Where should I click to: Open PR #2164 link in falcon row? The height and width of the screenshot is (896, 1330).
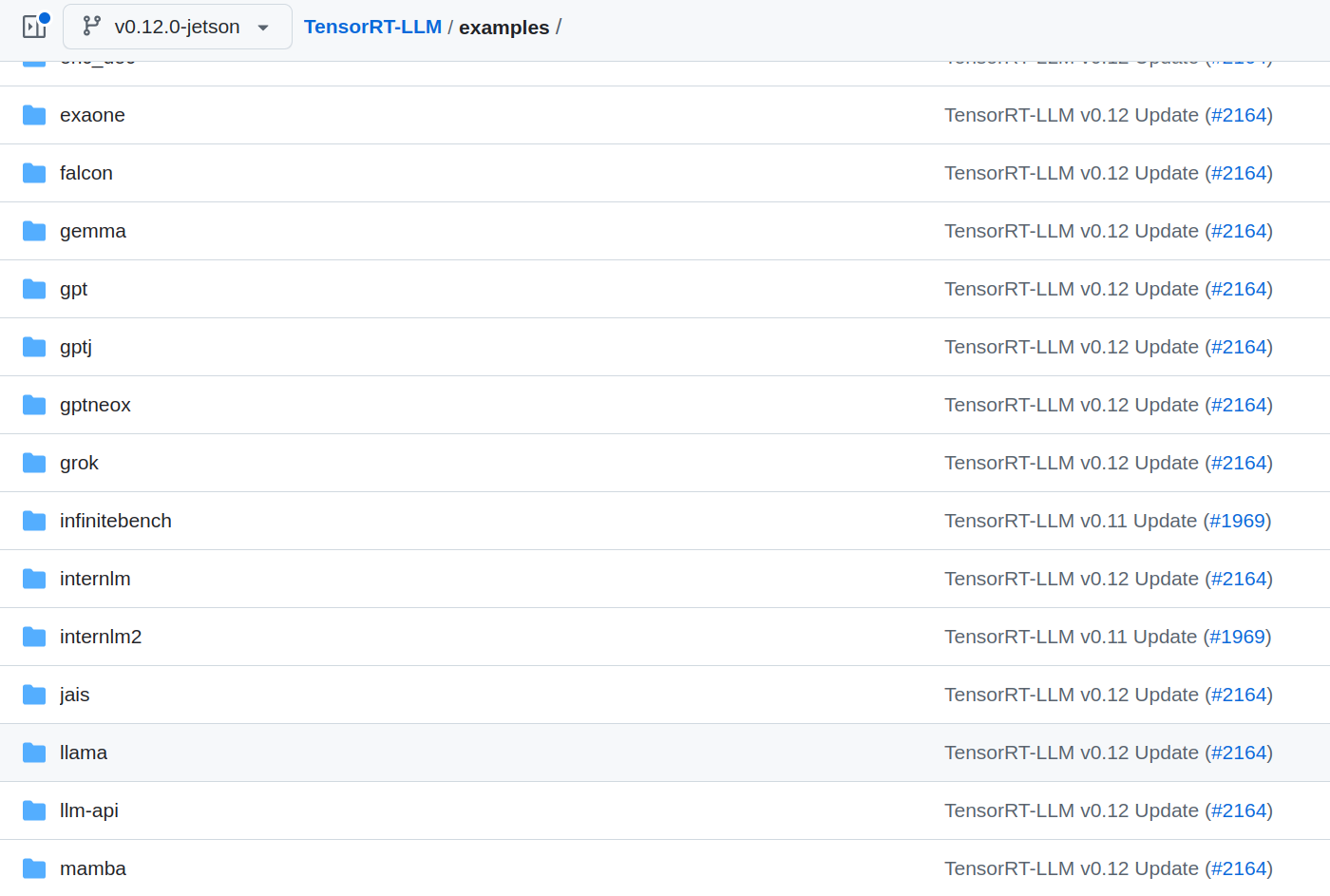(x=1239, y=173)
